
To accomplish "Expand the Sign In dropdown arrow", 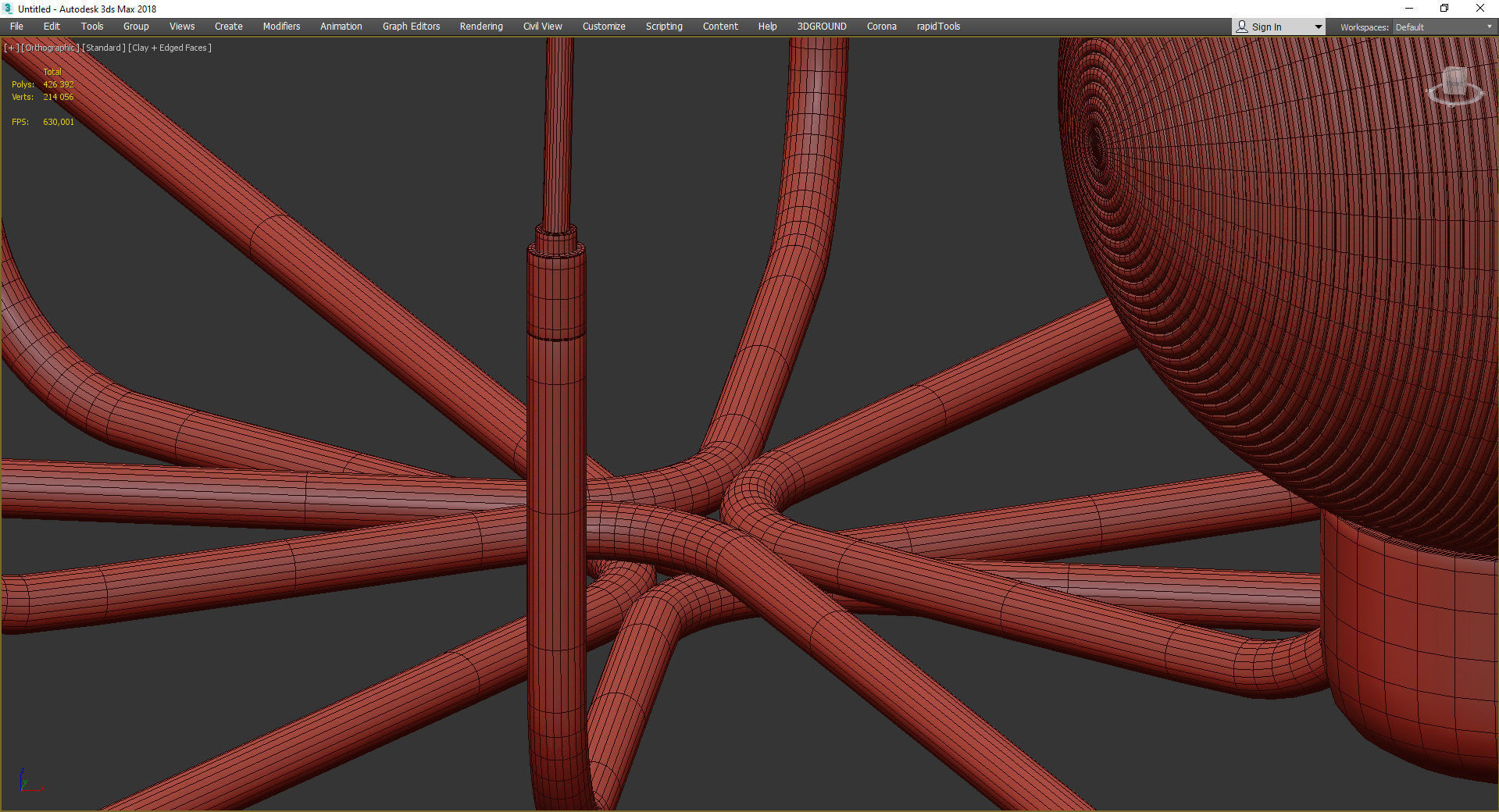I will coord(1319,27).
